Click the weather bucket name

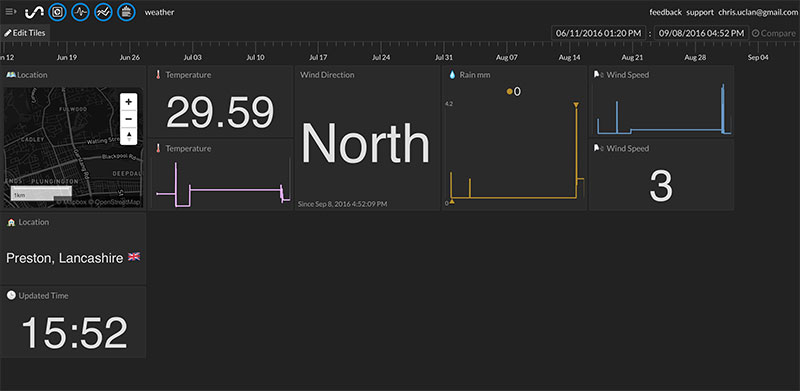[x=159, y=12]
